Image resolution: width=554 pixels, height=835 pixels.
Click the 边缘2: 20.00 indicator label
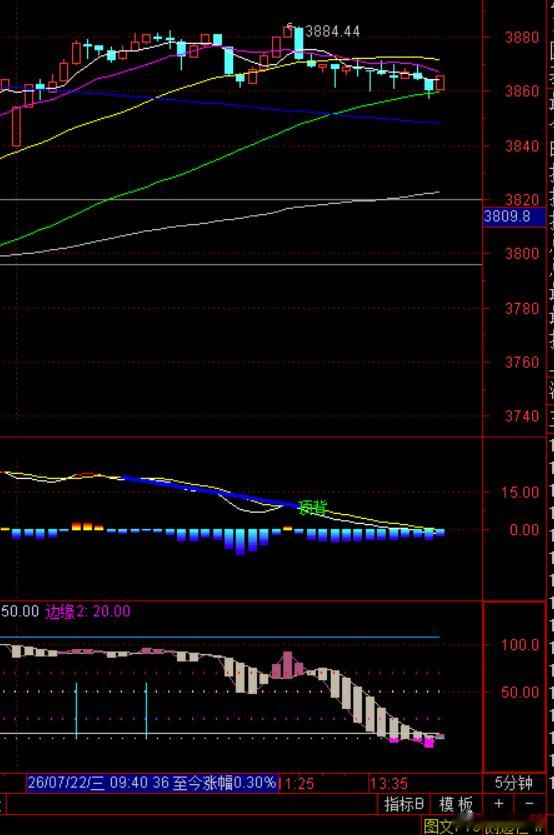point(88,611)
